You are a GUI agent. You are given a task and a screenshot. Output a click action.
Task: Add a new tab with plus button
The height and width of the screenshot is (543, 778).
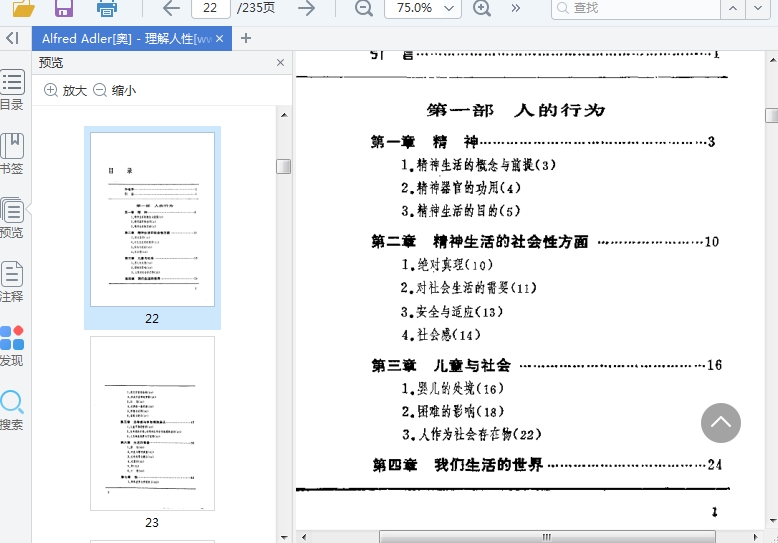coord(246,38)
